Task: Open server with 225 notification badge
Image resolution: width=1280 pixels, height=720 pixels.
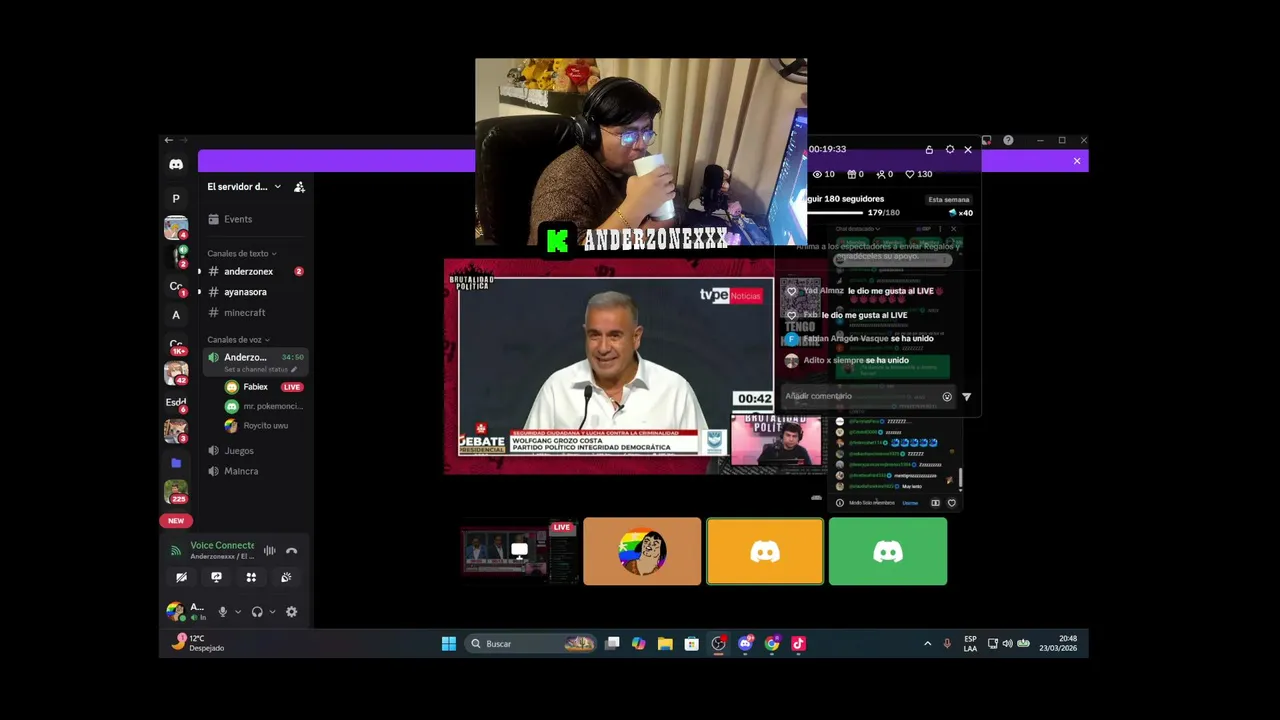Action: 176,491
